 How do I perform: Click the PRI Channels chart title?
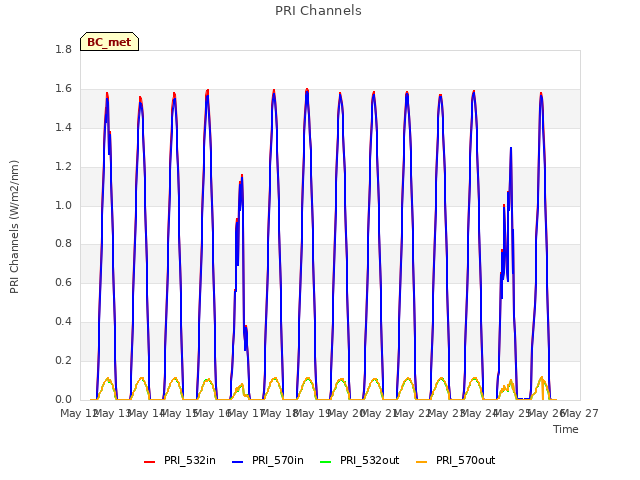pos(318,11)
